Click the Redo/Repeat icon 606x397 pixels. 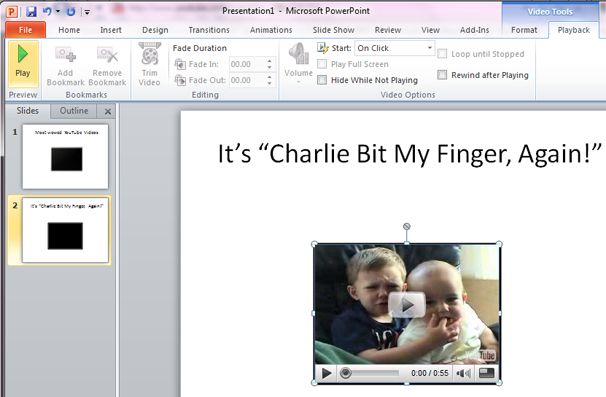[x=71, y=12]
